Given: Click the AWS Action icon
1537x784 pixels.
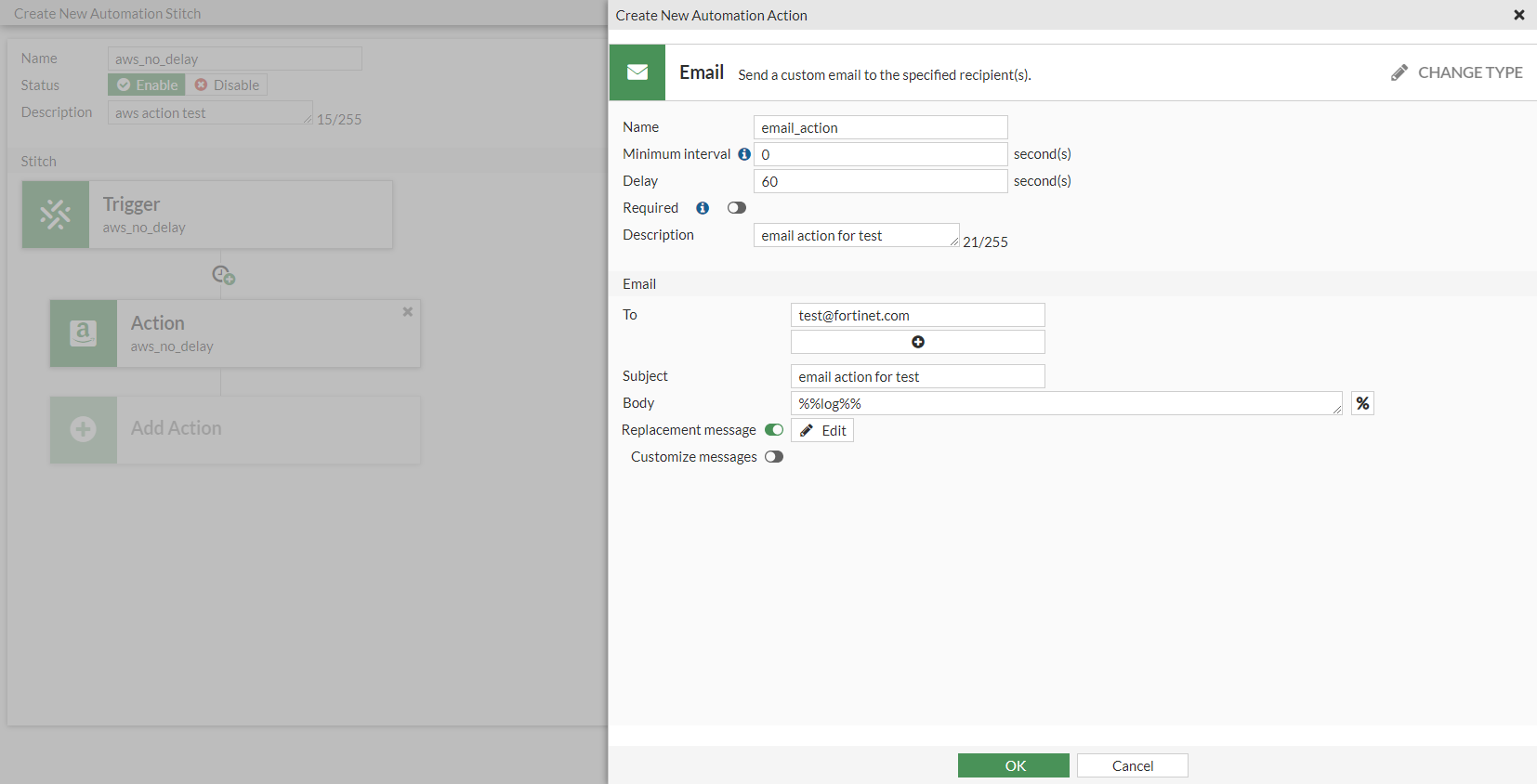Looking at the screenshot, I should [84, 333].
